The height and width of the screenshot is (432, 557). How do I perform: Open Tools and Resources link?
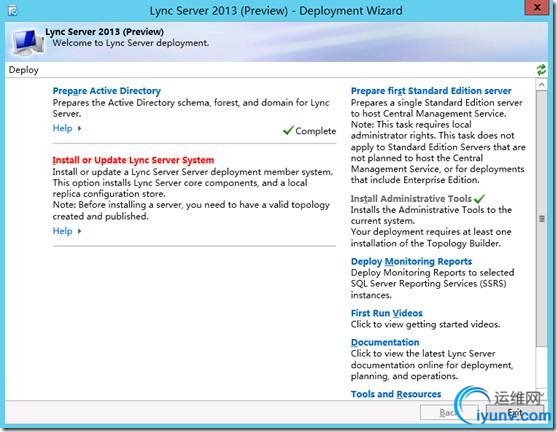click(396, 394)
